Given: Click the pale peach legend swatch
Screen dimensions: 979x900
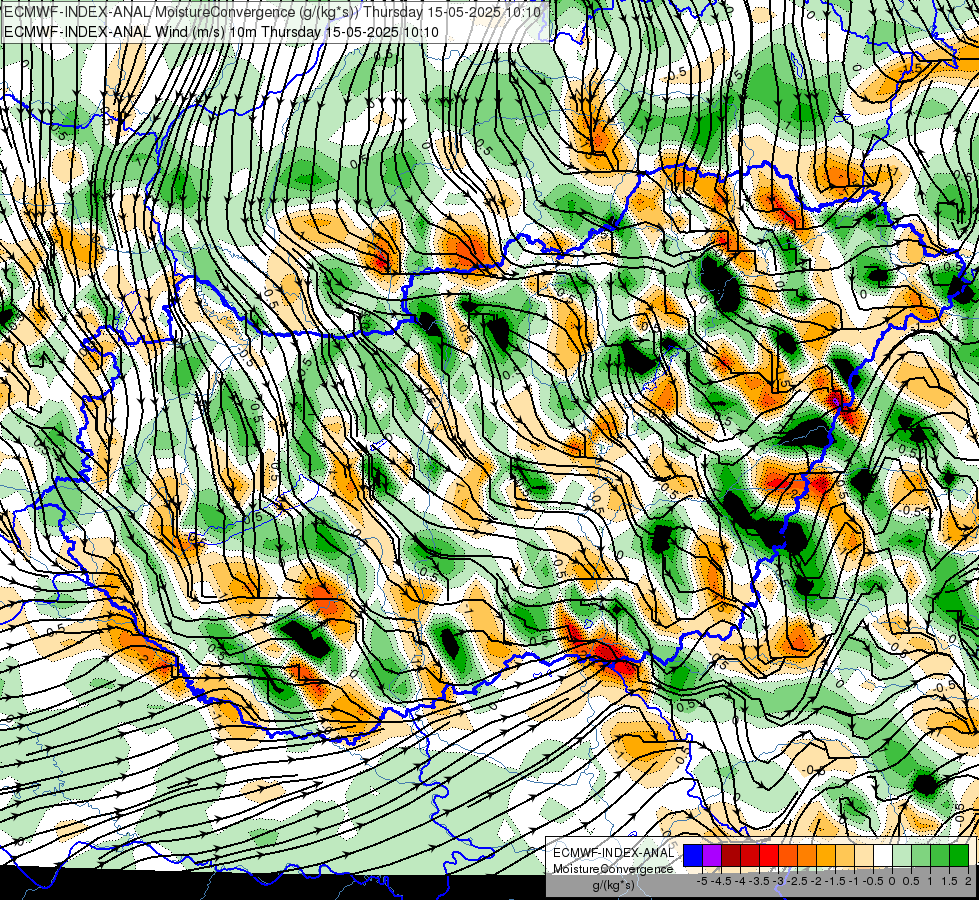Looking at the screenshot, I should click(x=864, y=856).
